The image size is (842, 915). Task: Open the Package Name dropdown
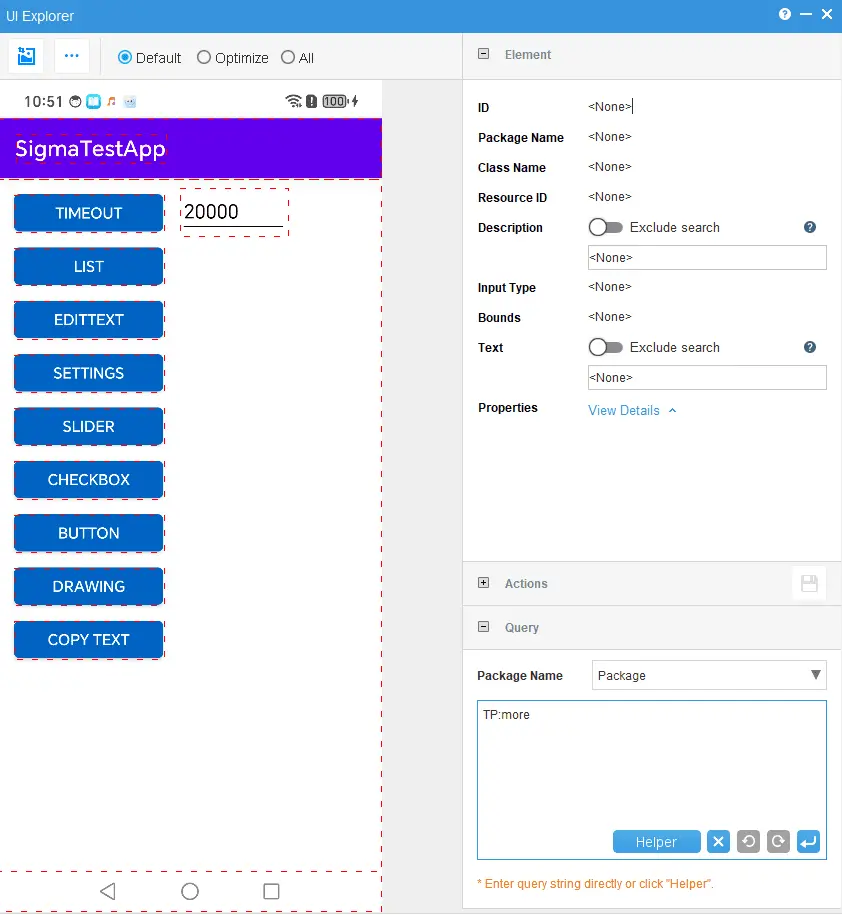709,675
